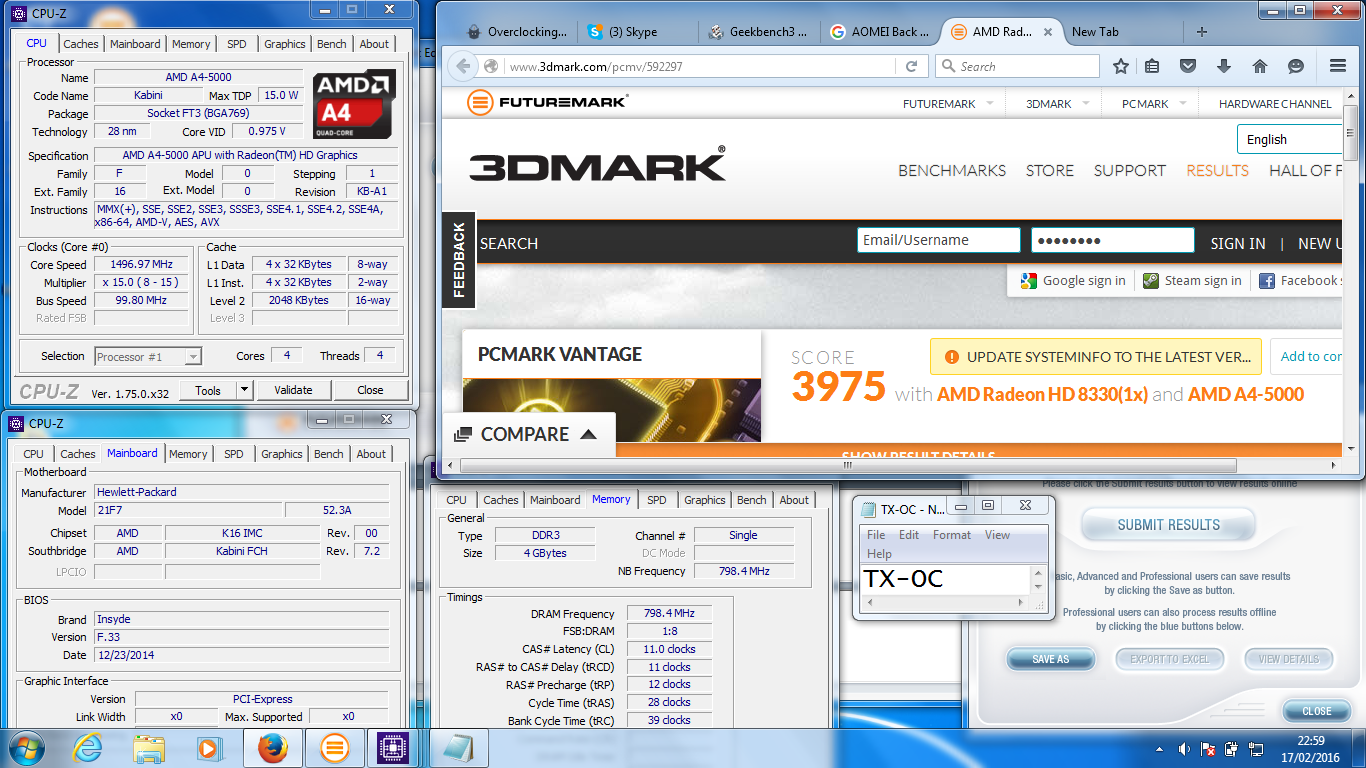Screen dimensions: 1366x768
Task: Show bookmarks list icon in Firefox
Action: coord(1152,67)
